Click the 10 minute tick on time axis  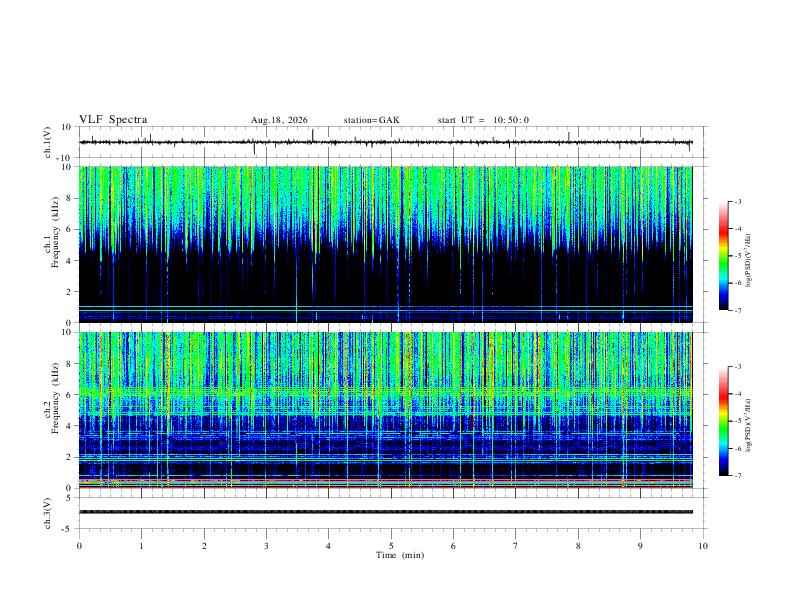[x=703, y=546]
